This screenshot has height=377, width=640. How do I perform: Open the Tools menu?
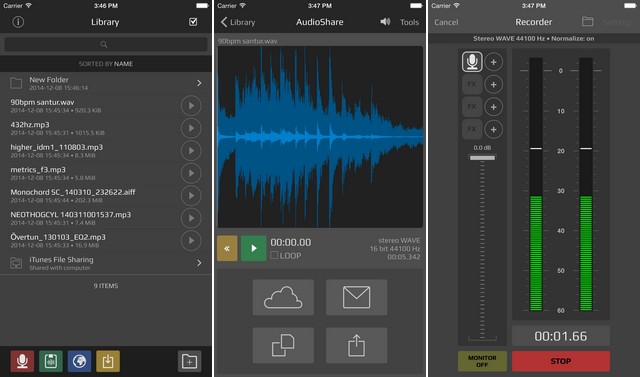(x=409, y=22)
